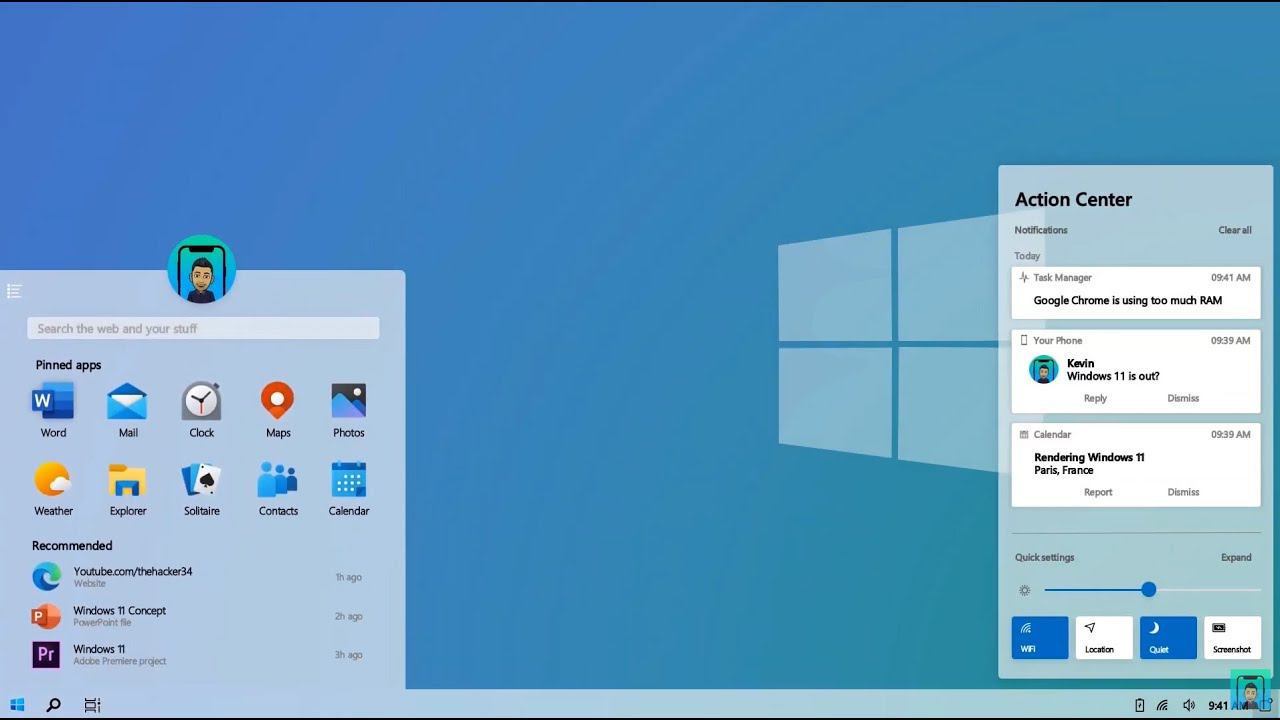
Task: Click the '3h ago' timestamp
Action: [348, 655]
